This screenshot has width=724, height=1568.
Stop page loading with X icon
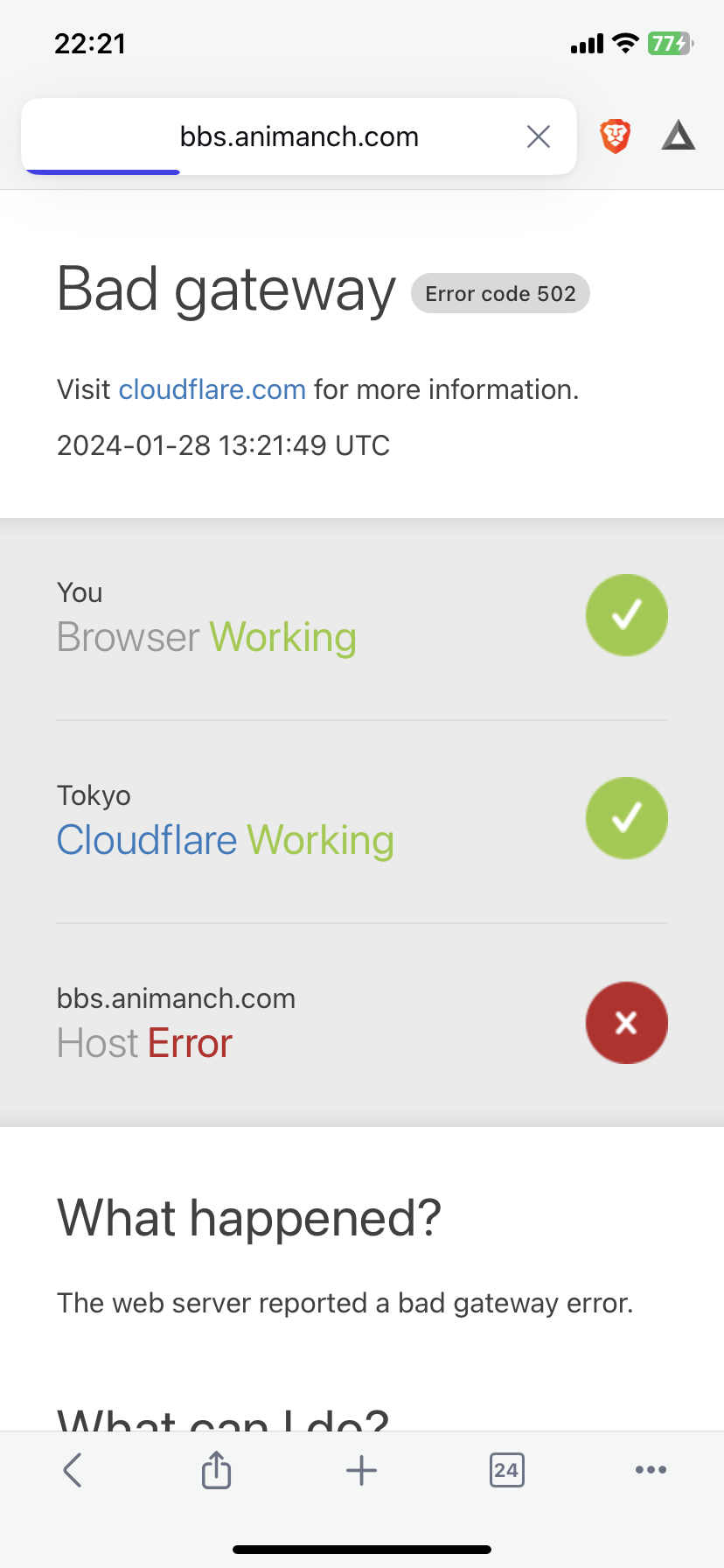click(x=539, y=136)
